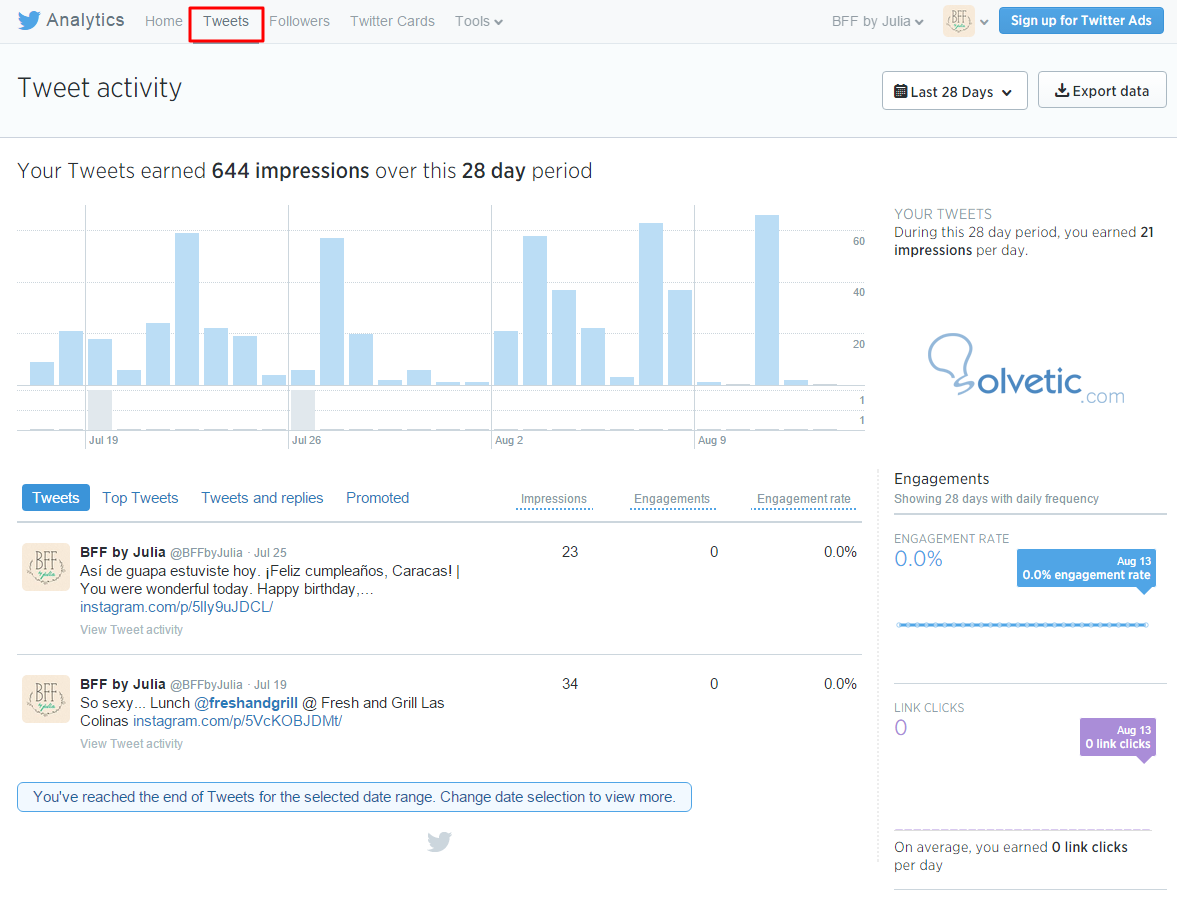Switch to the Top Tweets tab
Viewport: 1177px width, 899px height.
point(140,498)
